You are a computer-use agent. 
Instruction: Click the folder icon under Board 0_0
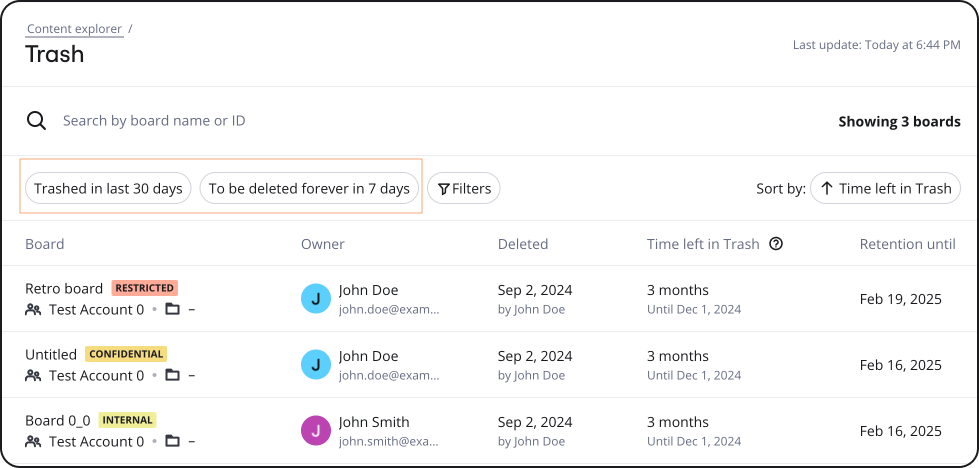click(x=172, y=442)
